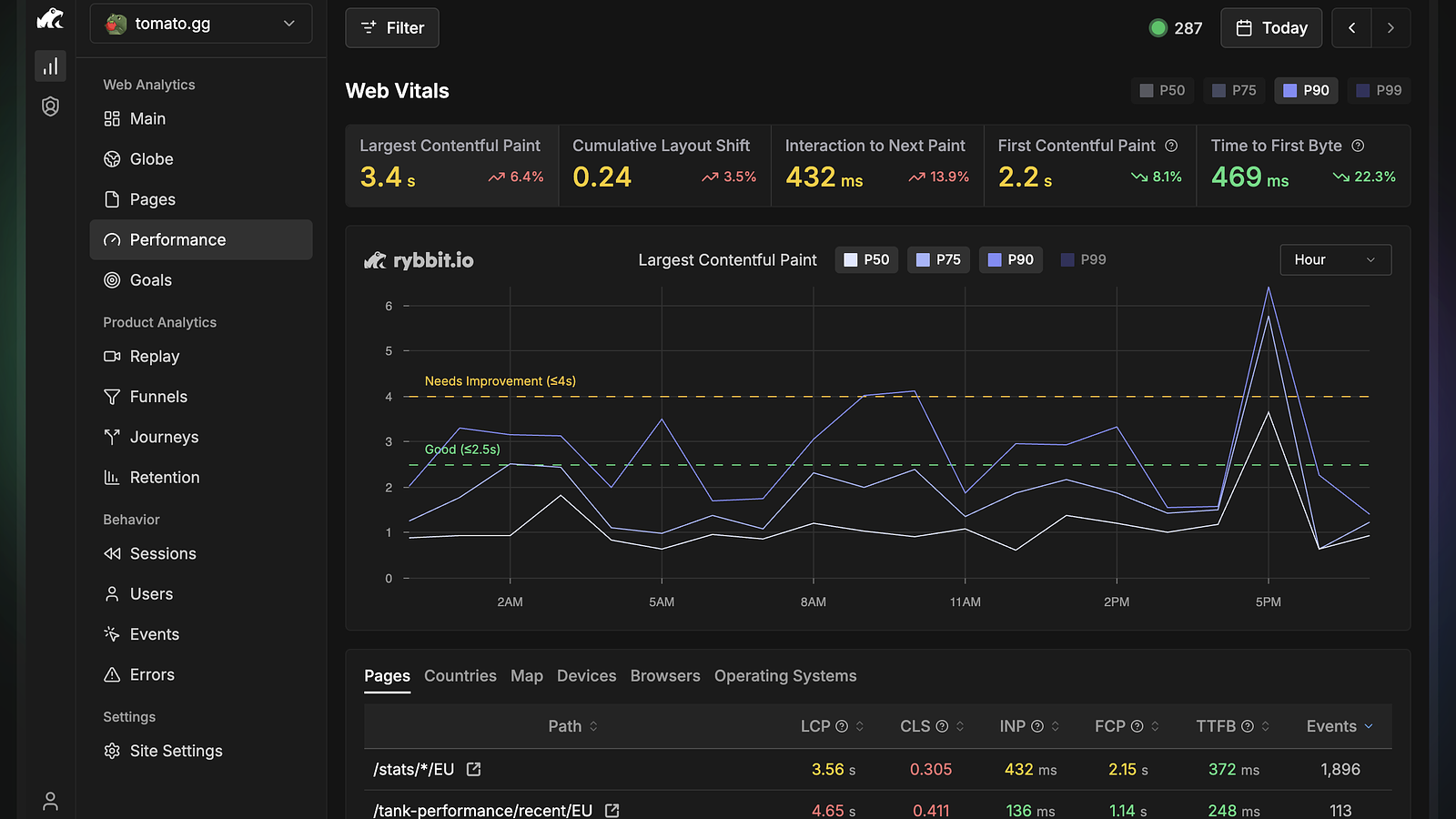Screen dimensions: 1456x819
Task: Open the user account icon at bottom
Action: pos(50,801)
